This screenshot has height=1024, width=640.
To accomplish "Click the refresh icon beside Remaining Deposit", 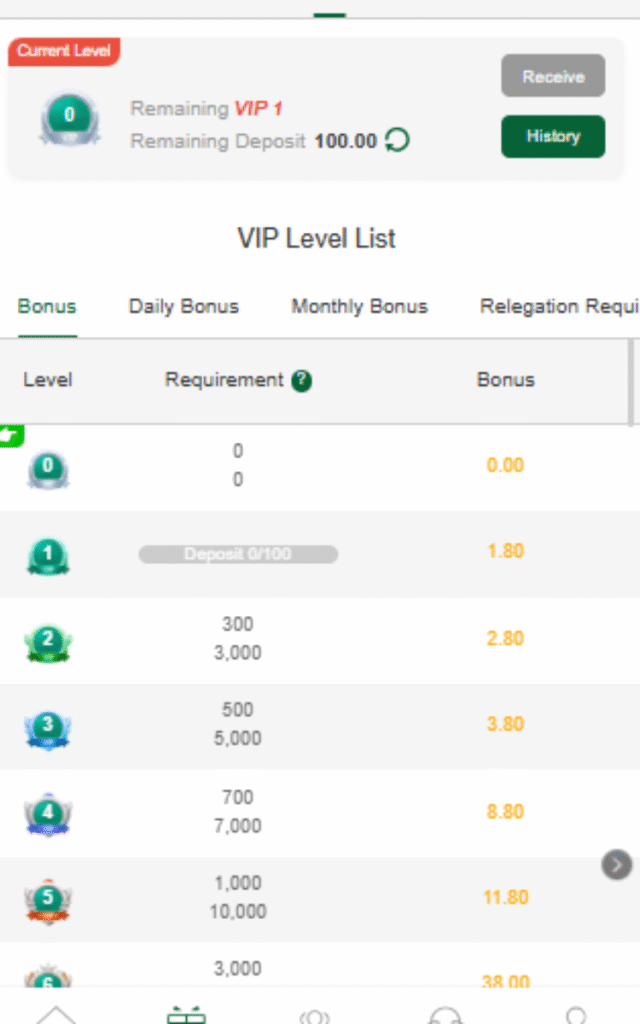I will [x=397, y=141].
